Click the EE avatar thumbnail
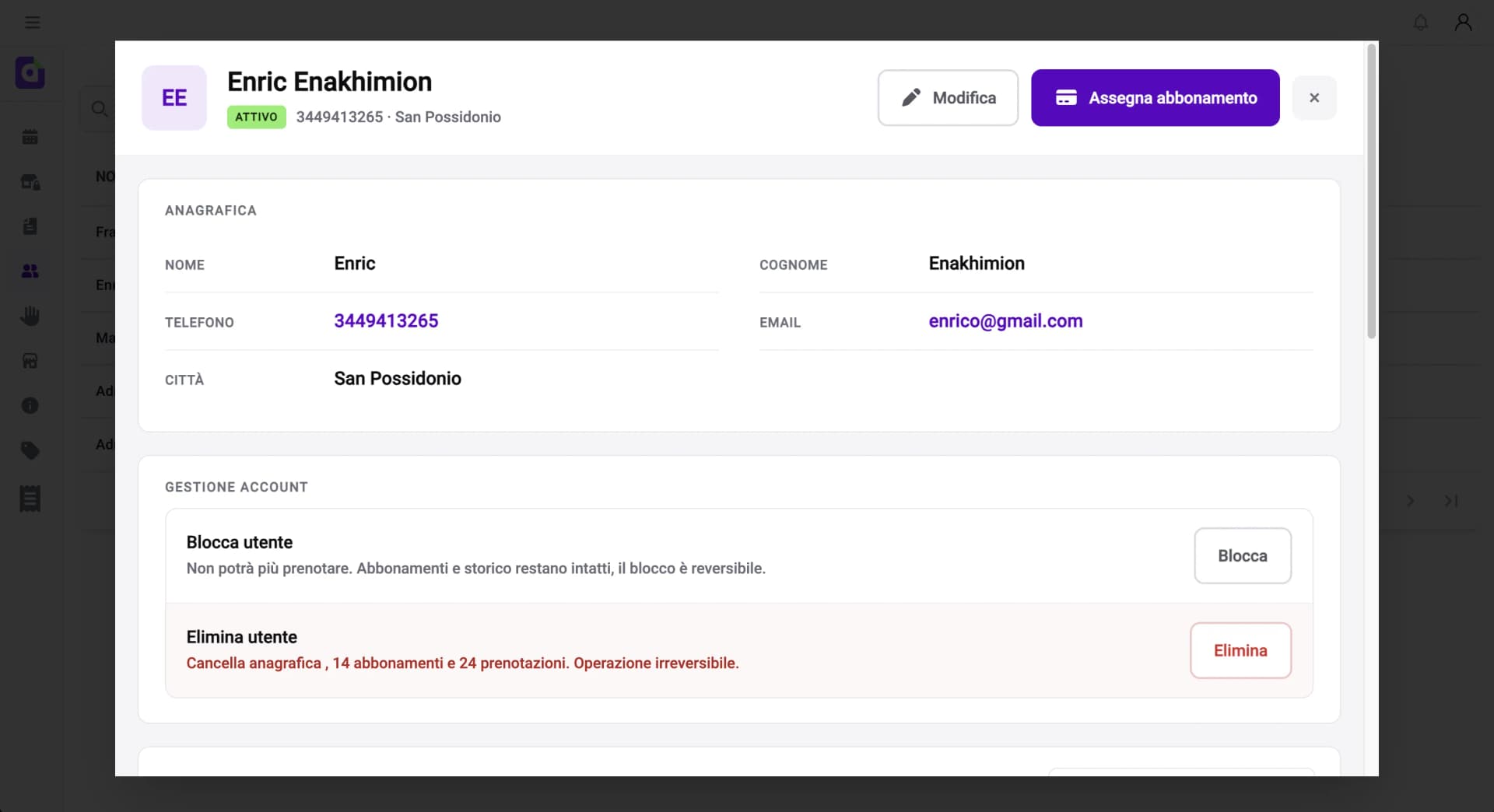 pyautogui.click(x=174, y=98)
